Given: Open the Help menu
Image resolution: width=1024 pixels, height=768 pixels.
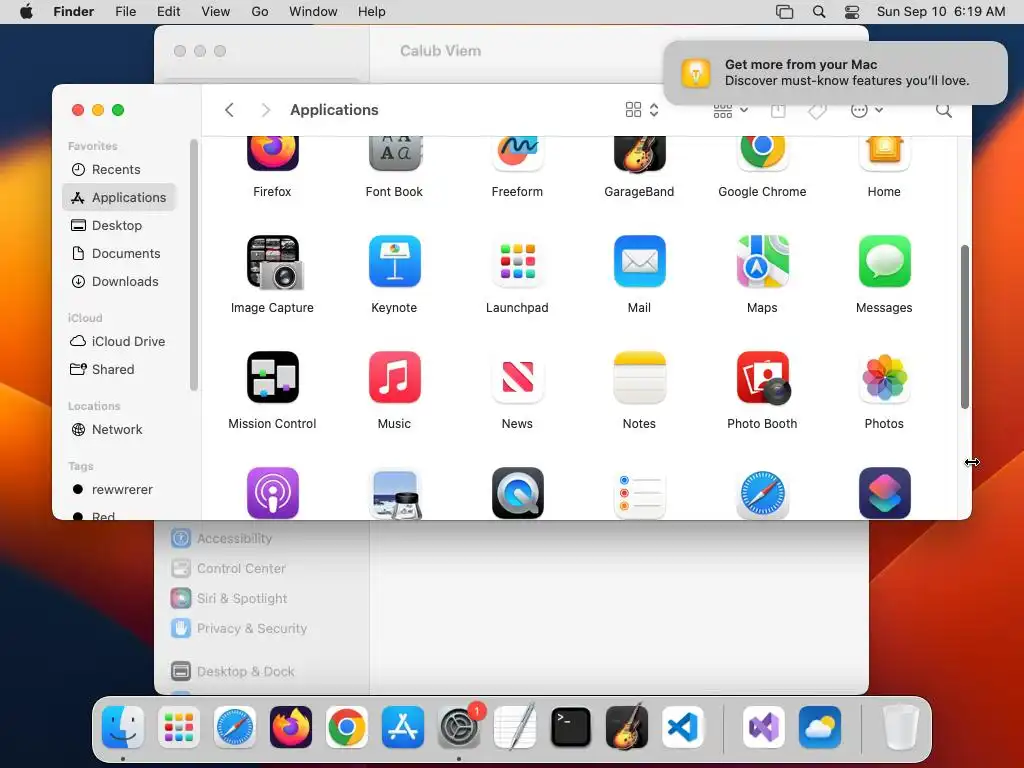Looking at the screenshot, I should [x=372, y=12].
